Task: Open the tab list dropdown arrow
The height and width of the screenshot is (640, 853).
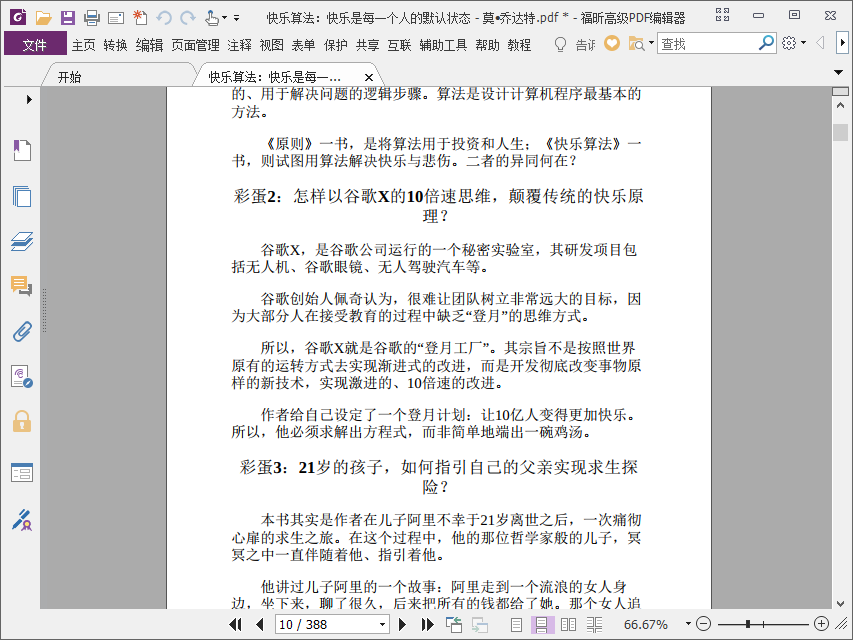Action: click(839, 72)
